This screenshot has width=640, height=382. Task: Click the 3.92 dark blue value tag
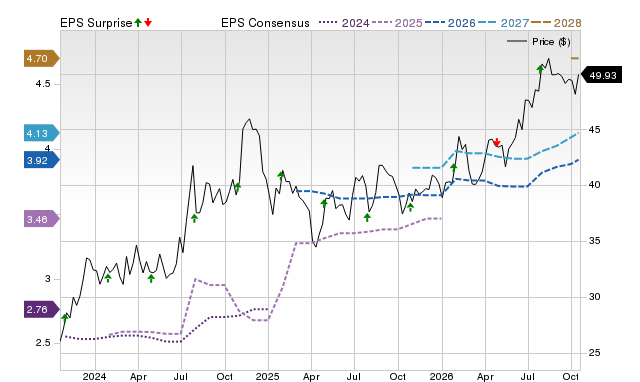[x=42, y=160]
